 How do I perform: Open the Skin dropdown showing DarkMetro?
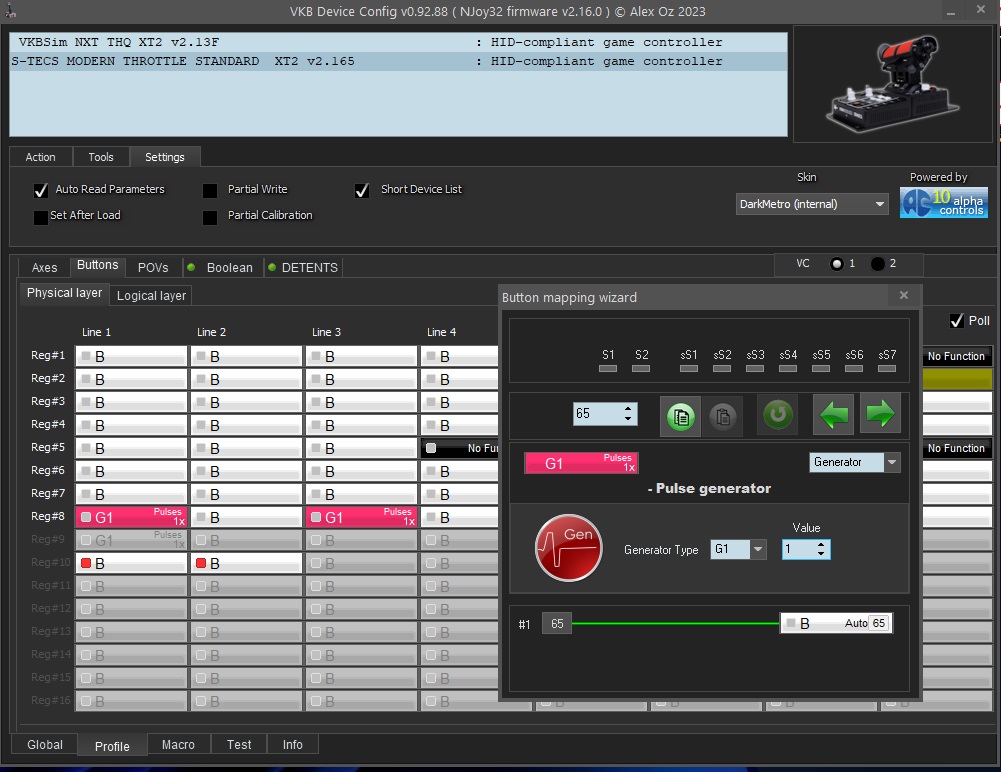811,204
